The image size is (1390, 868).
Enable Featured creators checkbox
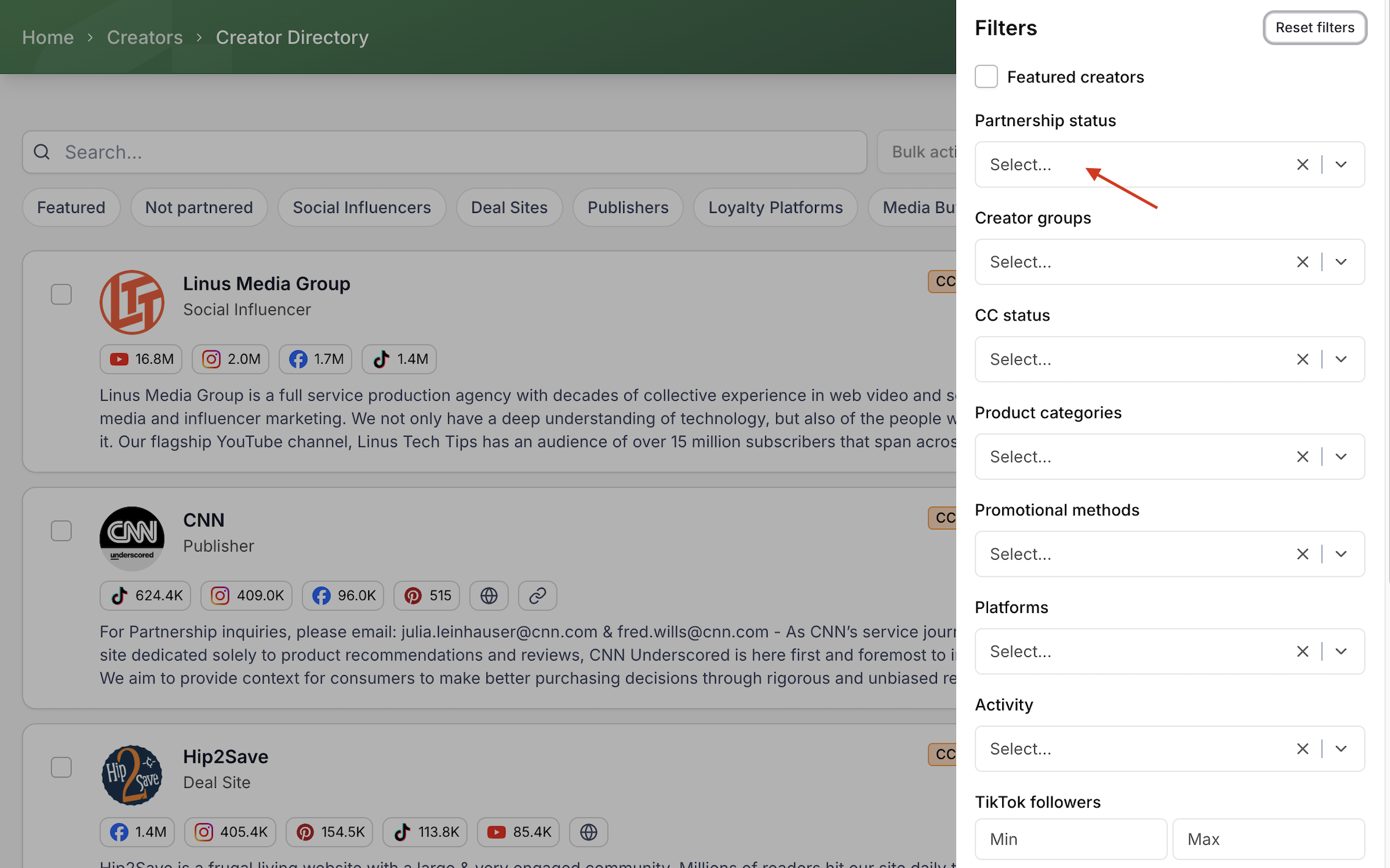click(986, 76)
